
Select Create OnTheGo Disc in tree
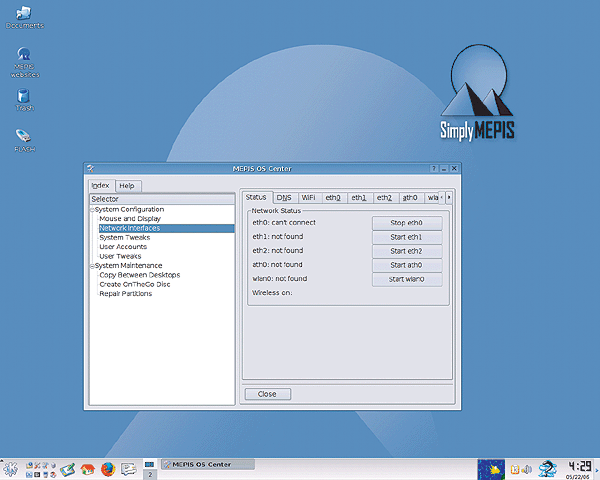pos(135,284)
